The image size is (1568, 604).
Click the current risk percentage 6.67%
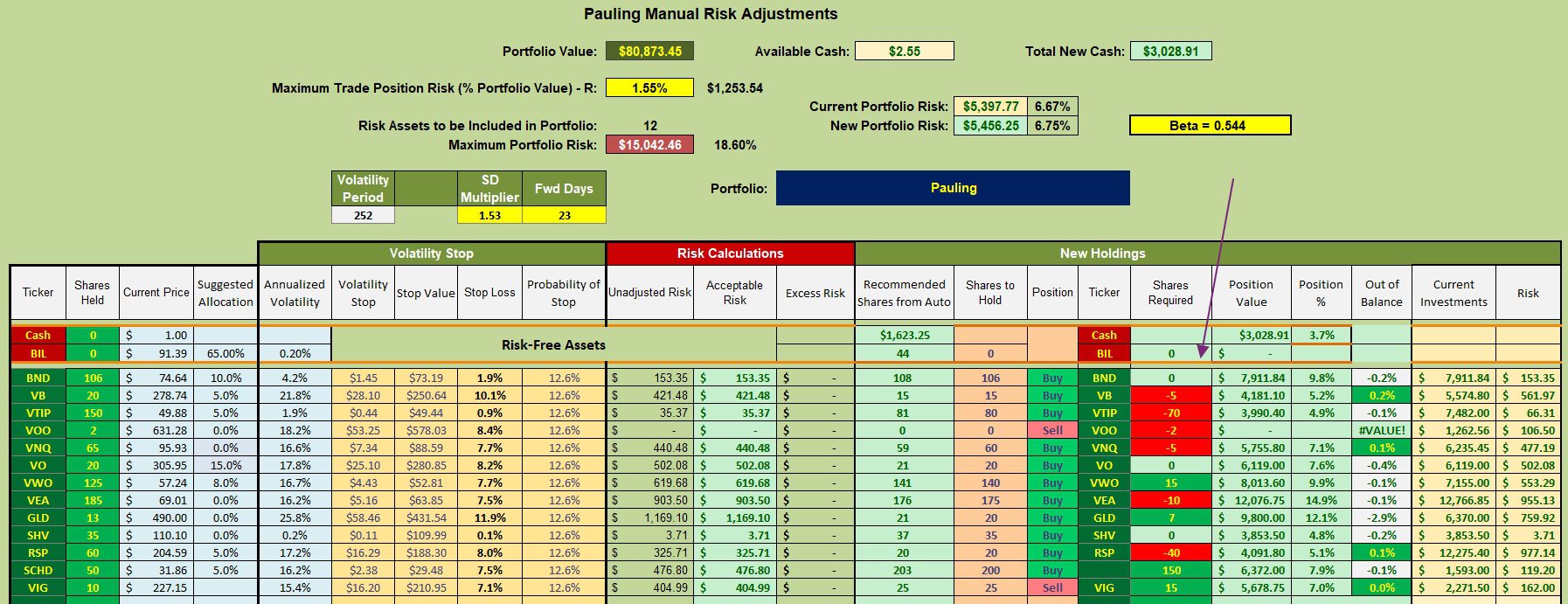pos(1052,107)
